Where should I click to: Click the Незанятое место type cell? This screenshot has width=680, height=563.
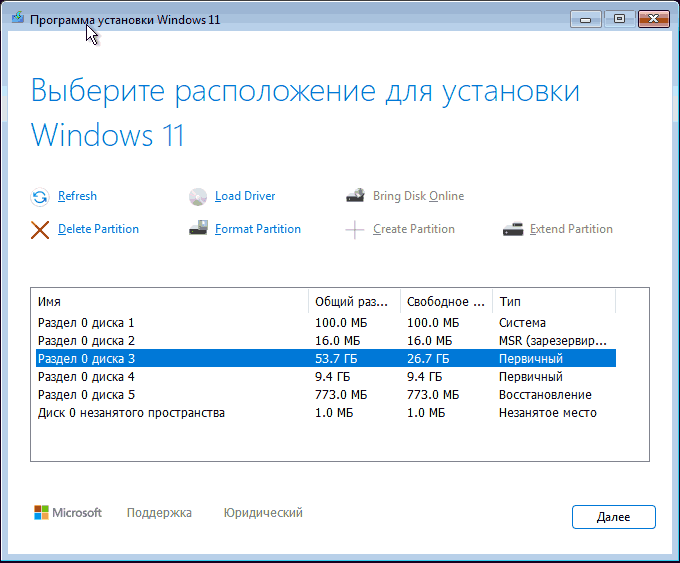coord(548,412)
